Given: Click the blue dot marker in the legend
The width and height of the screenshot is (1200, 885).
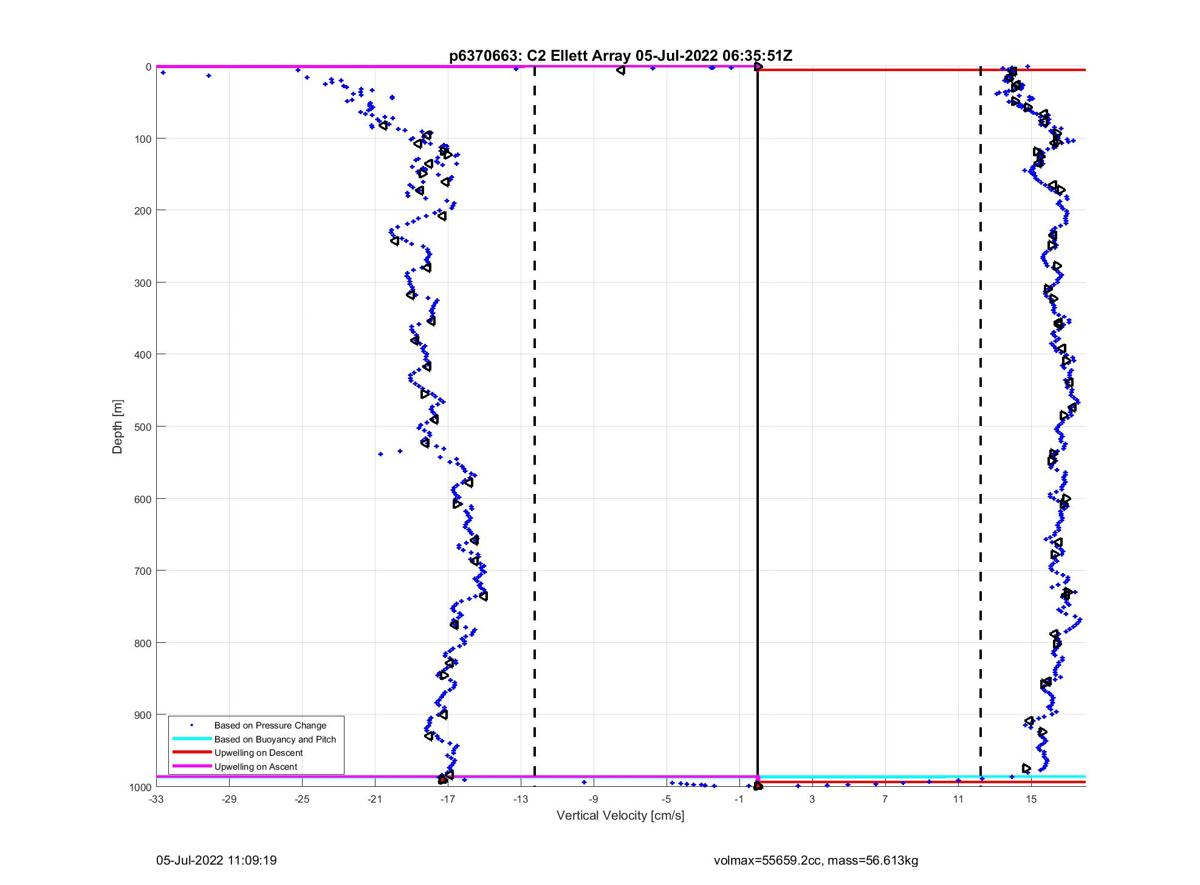Looking at the screenshot, I should click(x=191, y=725).
